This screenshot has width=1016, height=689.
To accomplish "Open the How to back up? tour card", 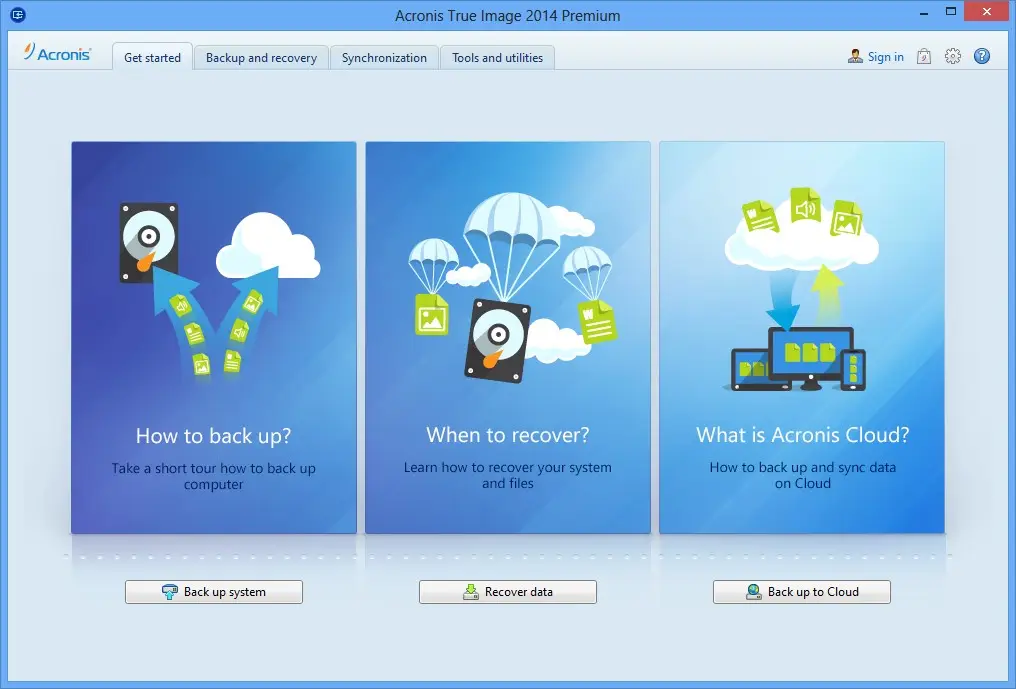I will 214,338.
